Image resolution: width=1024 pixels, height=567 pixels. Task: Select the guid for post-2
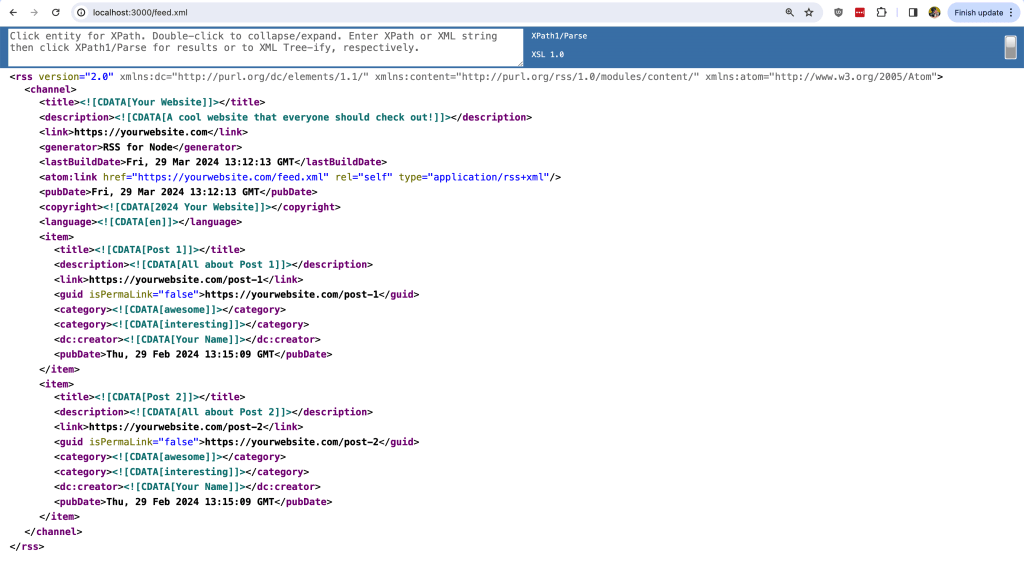tap(236, 442)
